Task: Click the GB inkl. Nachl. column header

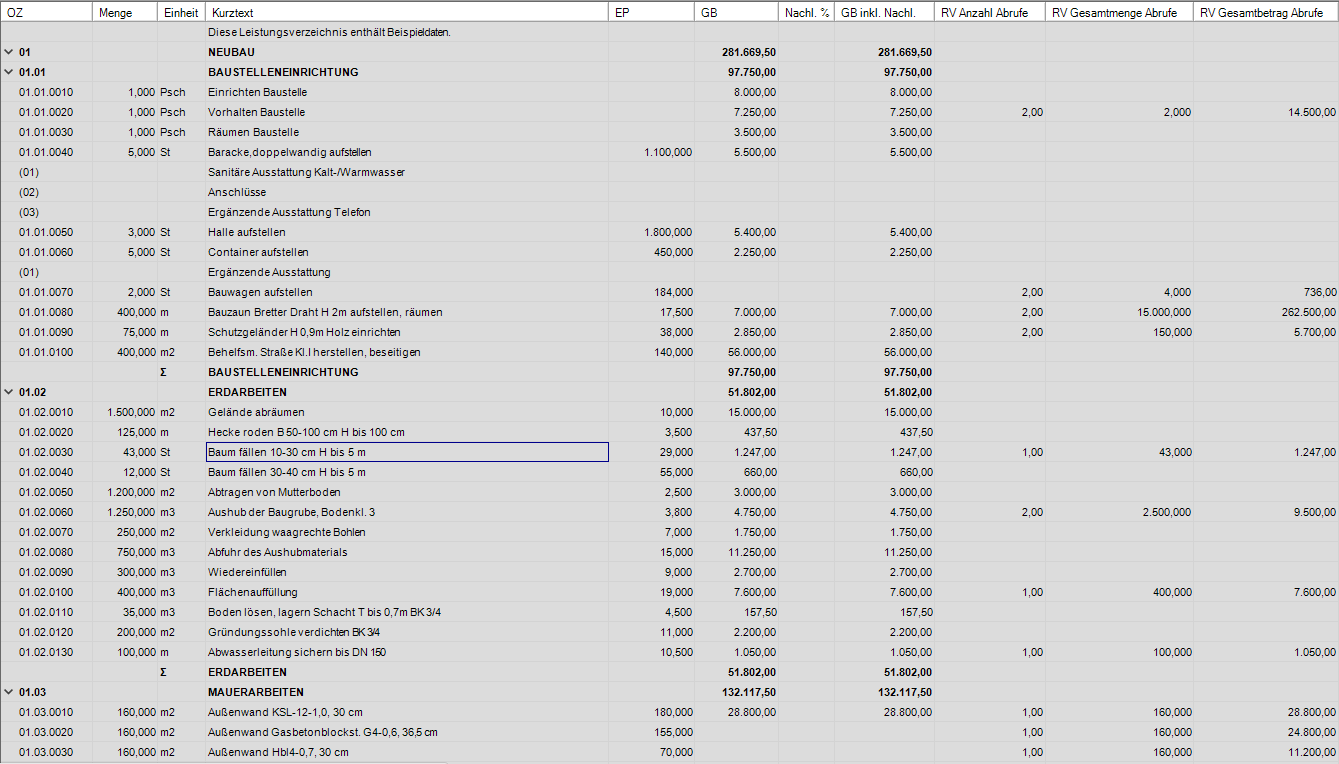Action: [884, 12]
